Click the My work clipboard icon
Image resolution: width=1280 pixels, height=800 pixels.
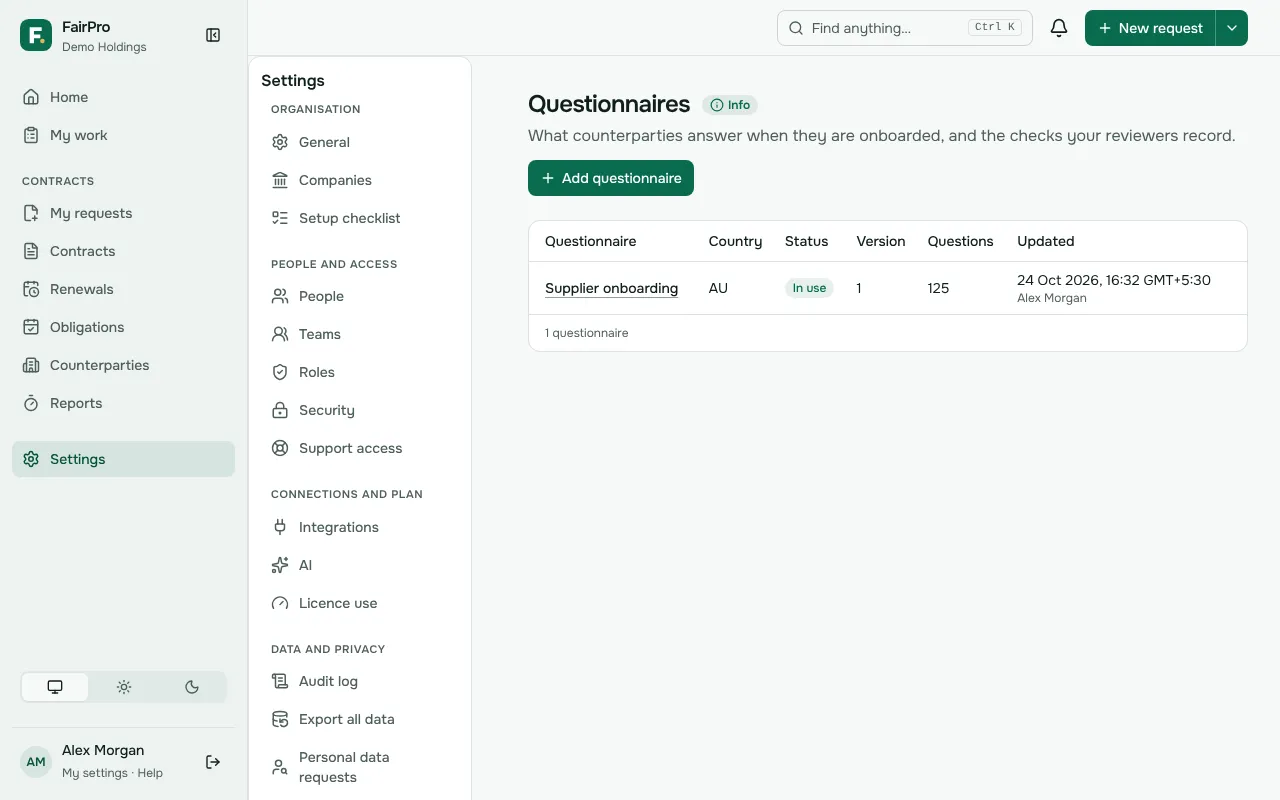[x=31, y=135]
